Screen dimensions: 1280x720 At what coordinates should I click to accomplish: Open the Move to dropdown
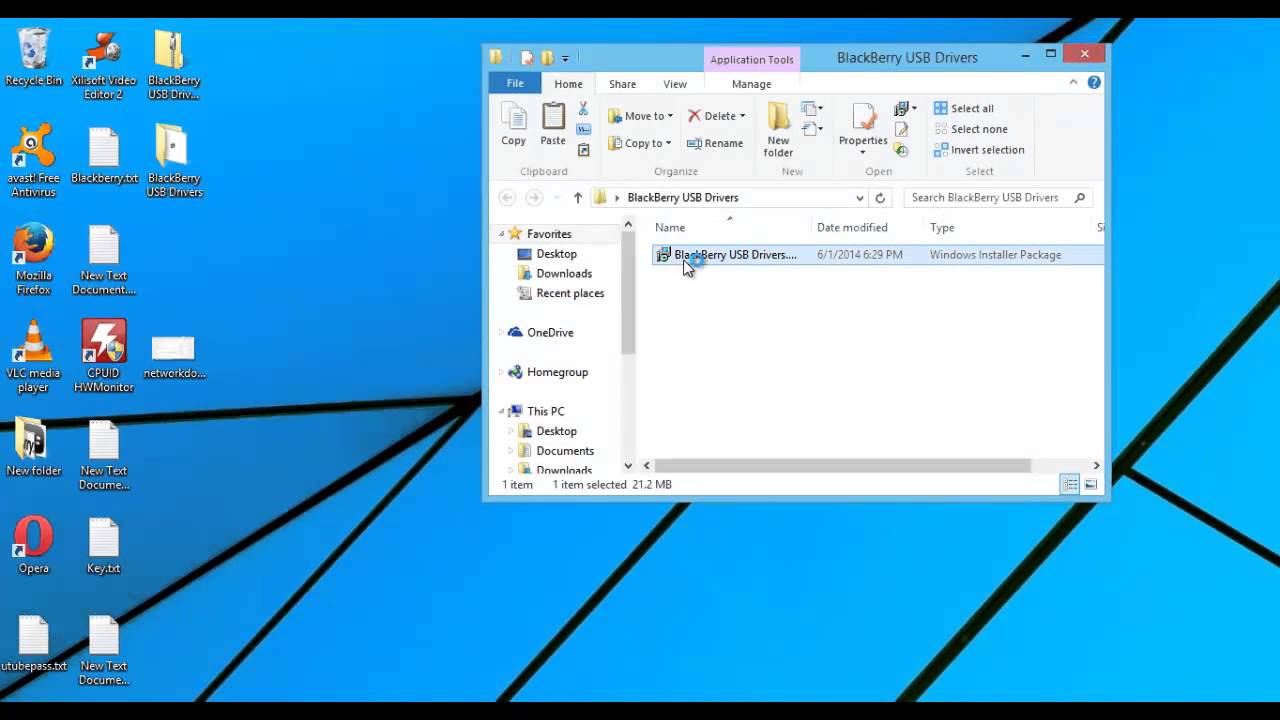point(640,116)
